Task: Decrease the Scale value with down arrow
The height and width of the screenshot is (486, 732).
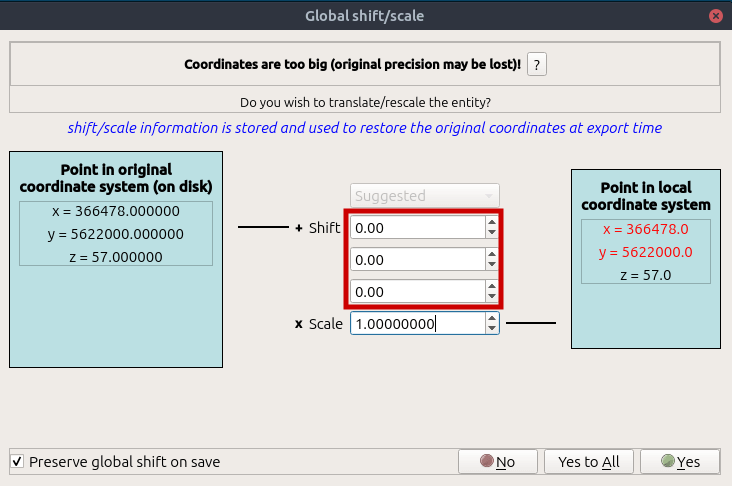Action: click(x=491, y=330)
